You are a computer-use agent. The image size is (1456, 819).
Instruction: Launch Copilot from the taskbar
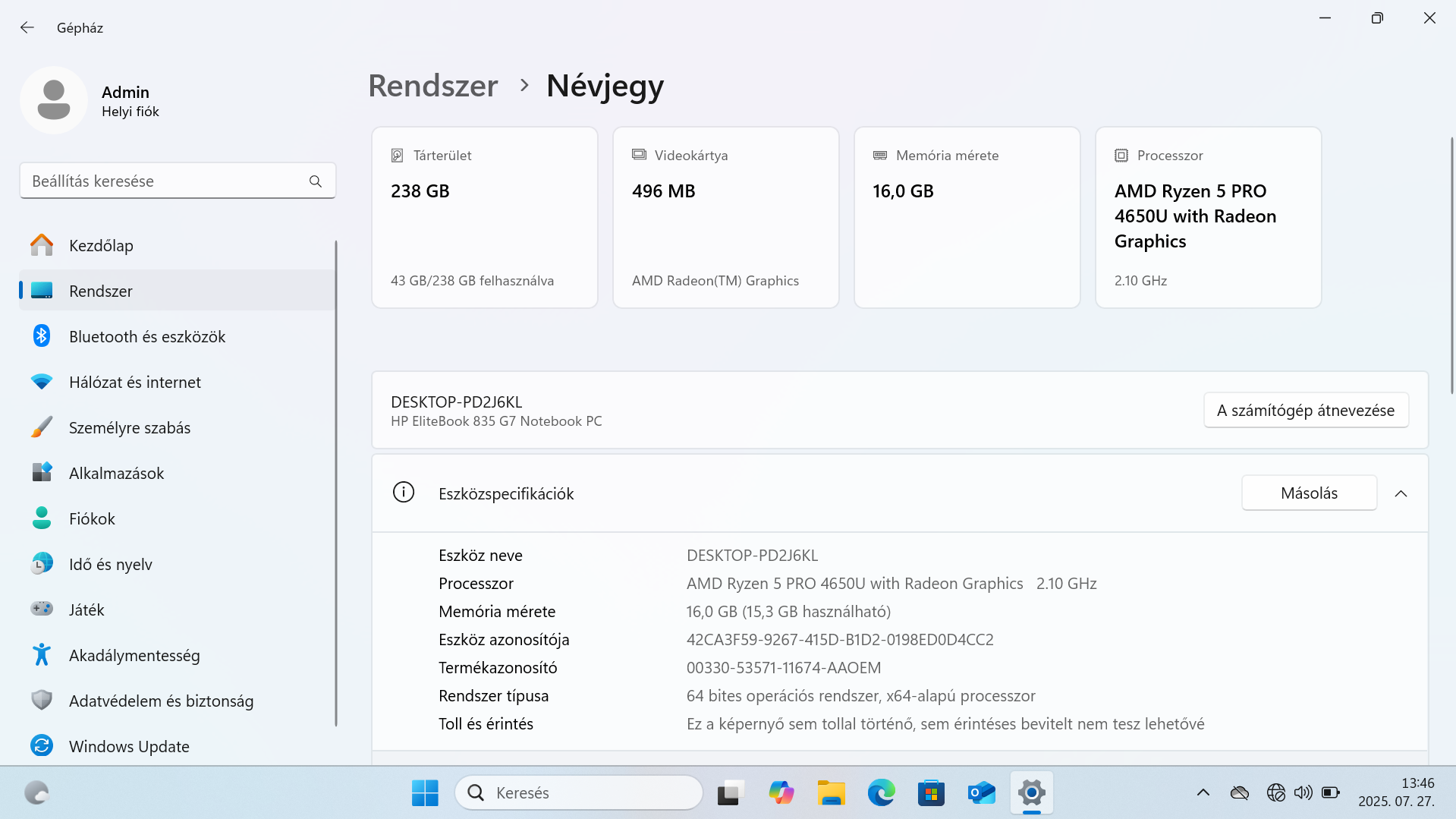click(x=781, y=793)
